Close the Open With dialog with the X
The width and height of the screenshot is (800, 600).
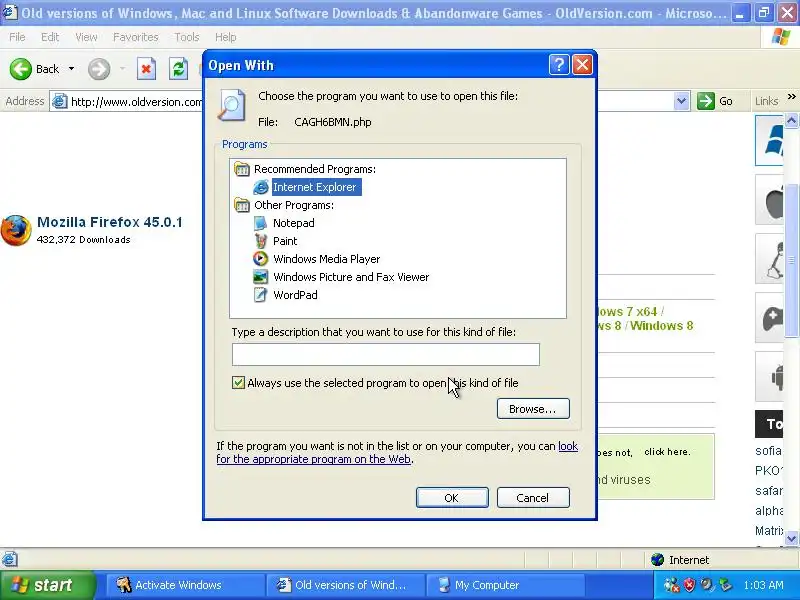(582, 65)
